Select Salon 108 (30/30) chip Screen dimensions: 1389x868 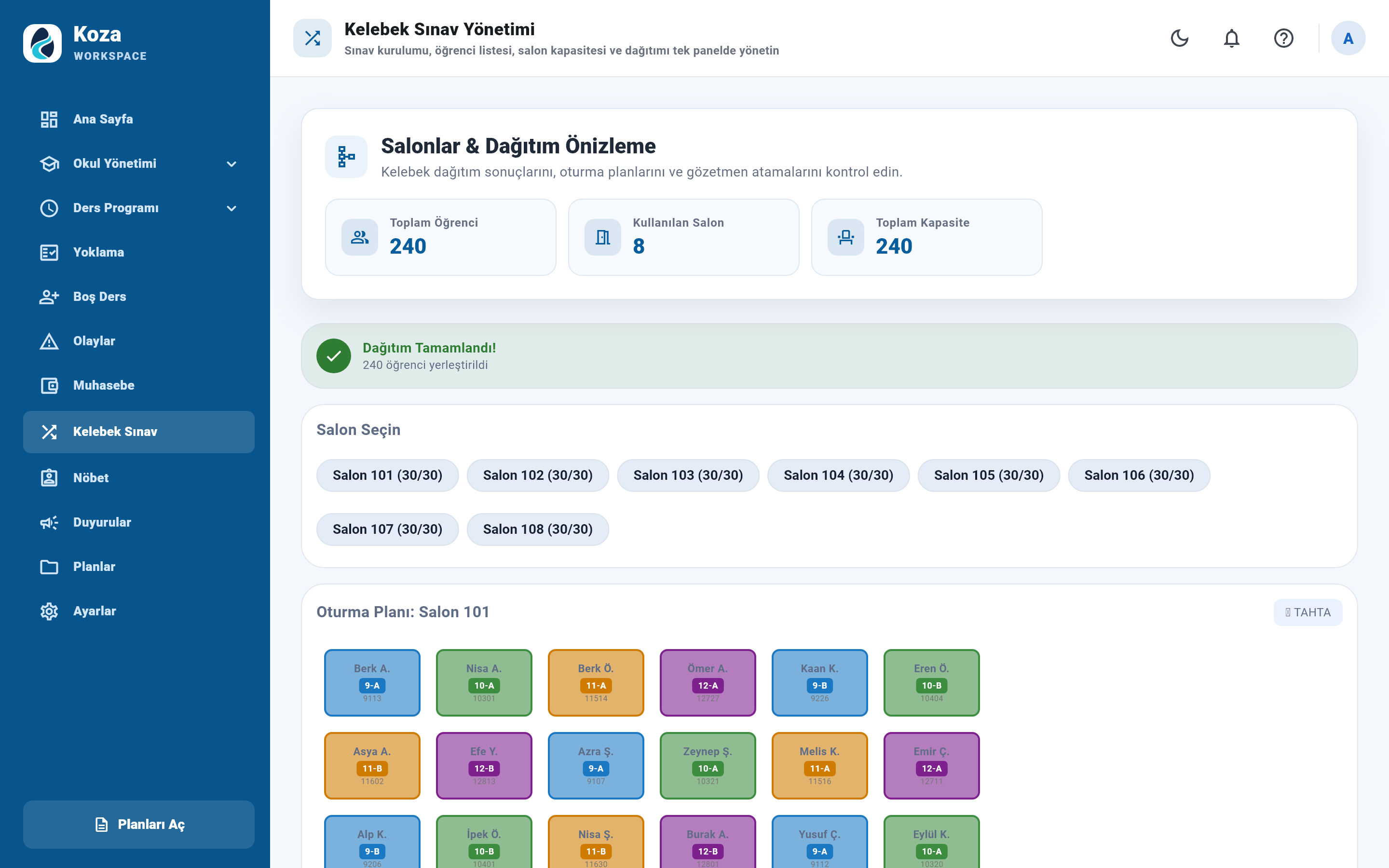click(538, 529)
